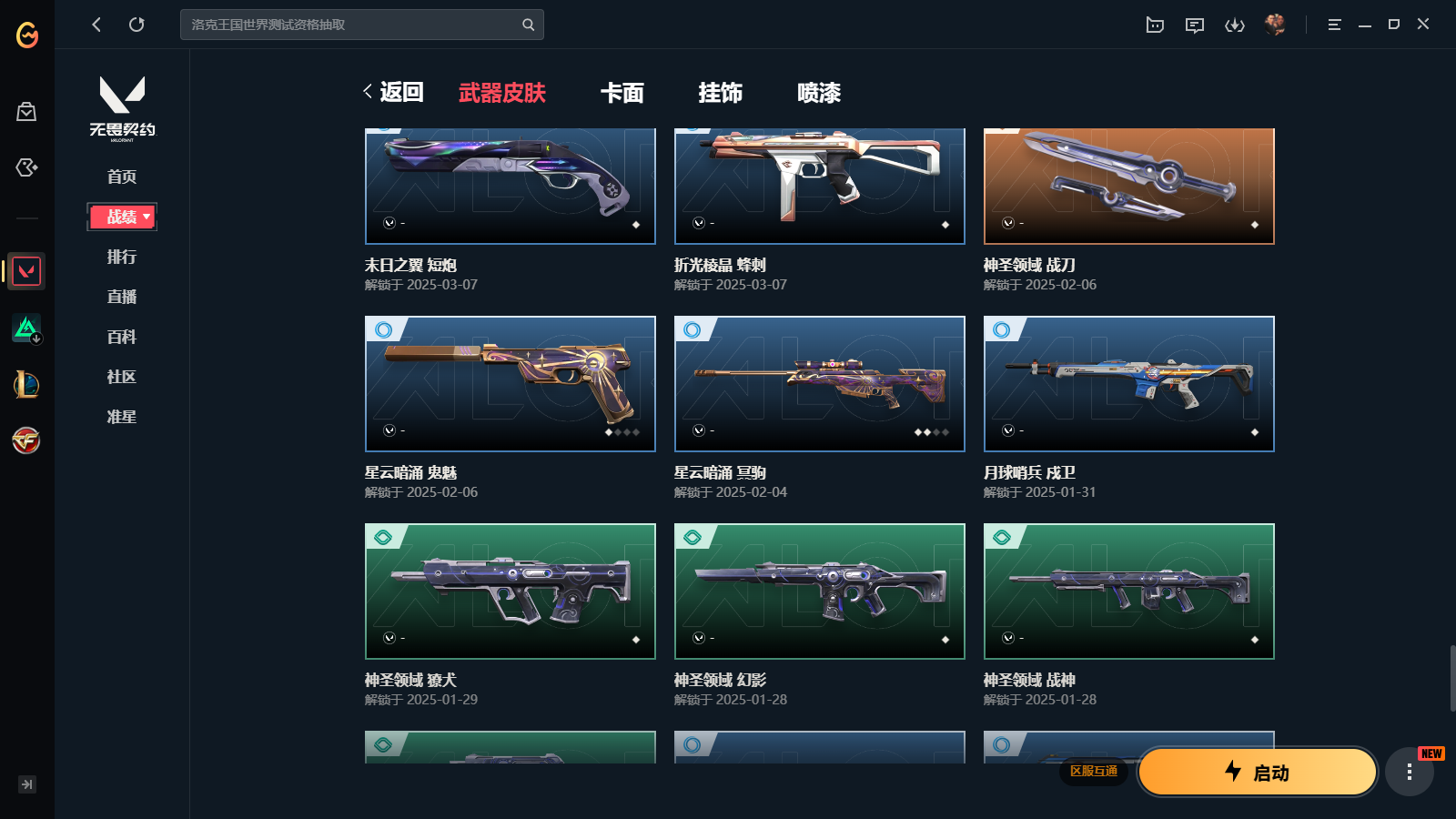Click the vertical scrollbar thumb
This screenshot has width=1456, height=819.
point(1452,678)
